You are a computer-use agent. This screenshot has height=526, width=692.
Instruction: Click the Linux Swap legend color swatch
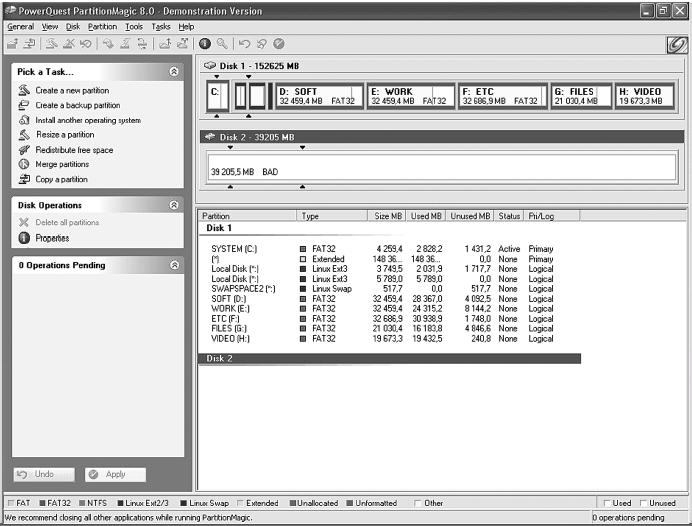pos(184,503)
